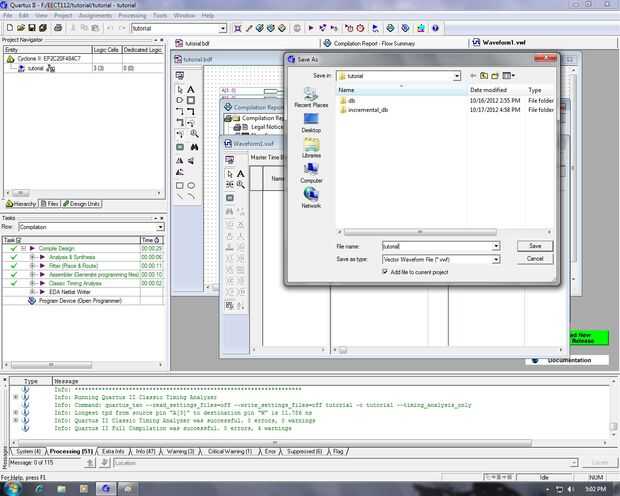Open the 'Save in' folder dropdown
The image size is (620, 496).
tap(457, 76)
